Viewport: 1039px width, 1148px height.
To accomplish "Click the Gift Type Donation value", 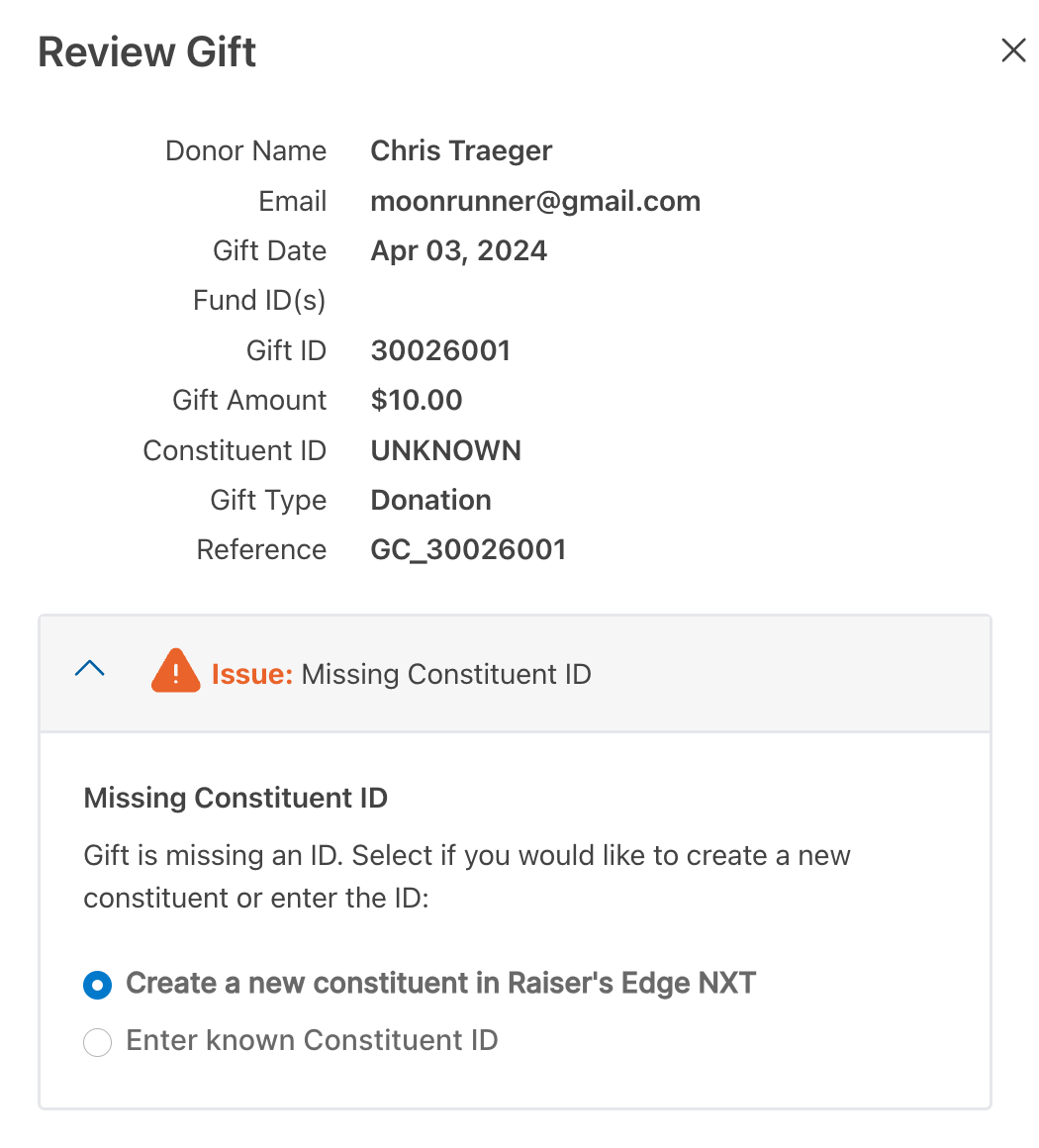I will pyautogui.click(x=431, y=500).
